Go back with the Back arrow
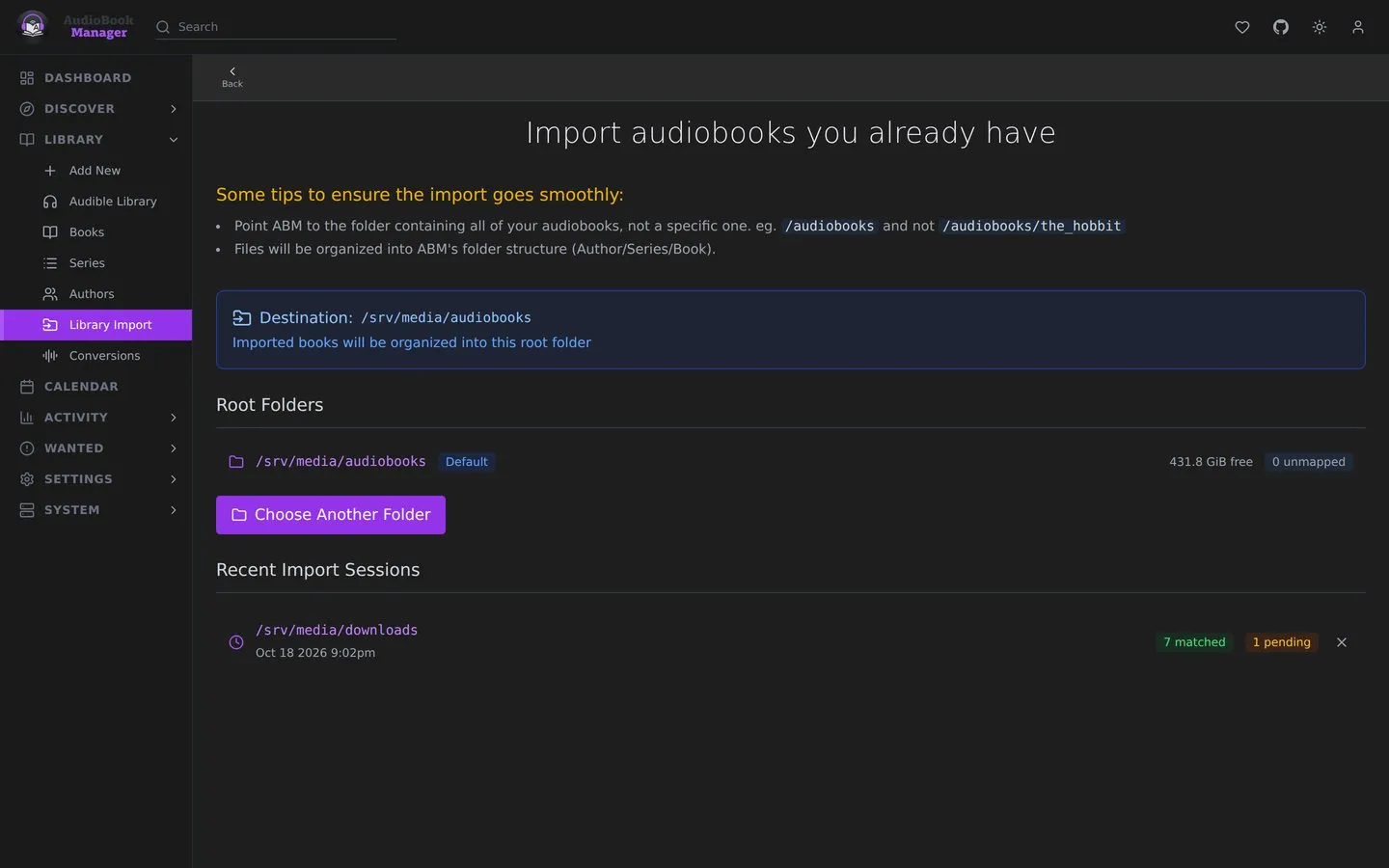This screenshot has height=868, width=1389. pos(232,77)
